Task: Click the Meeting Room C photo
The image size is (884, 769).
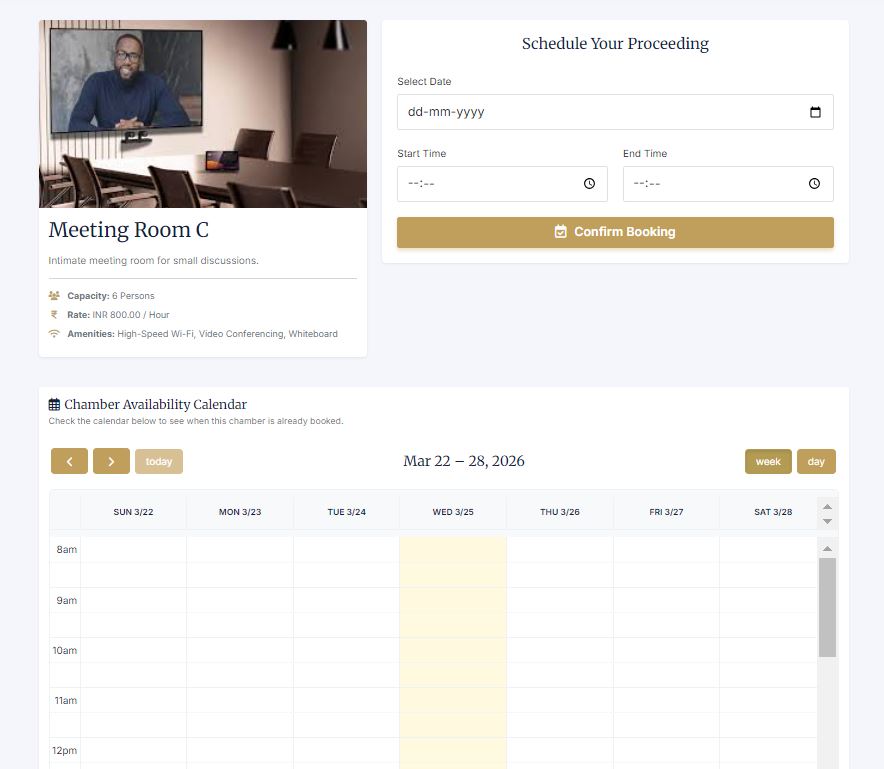Action: 203,114
